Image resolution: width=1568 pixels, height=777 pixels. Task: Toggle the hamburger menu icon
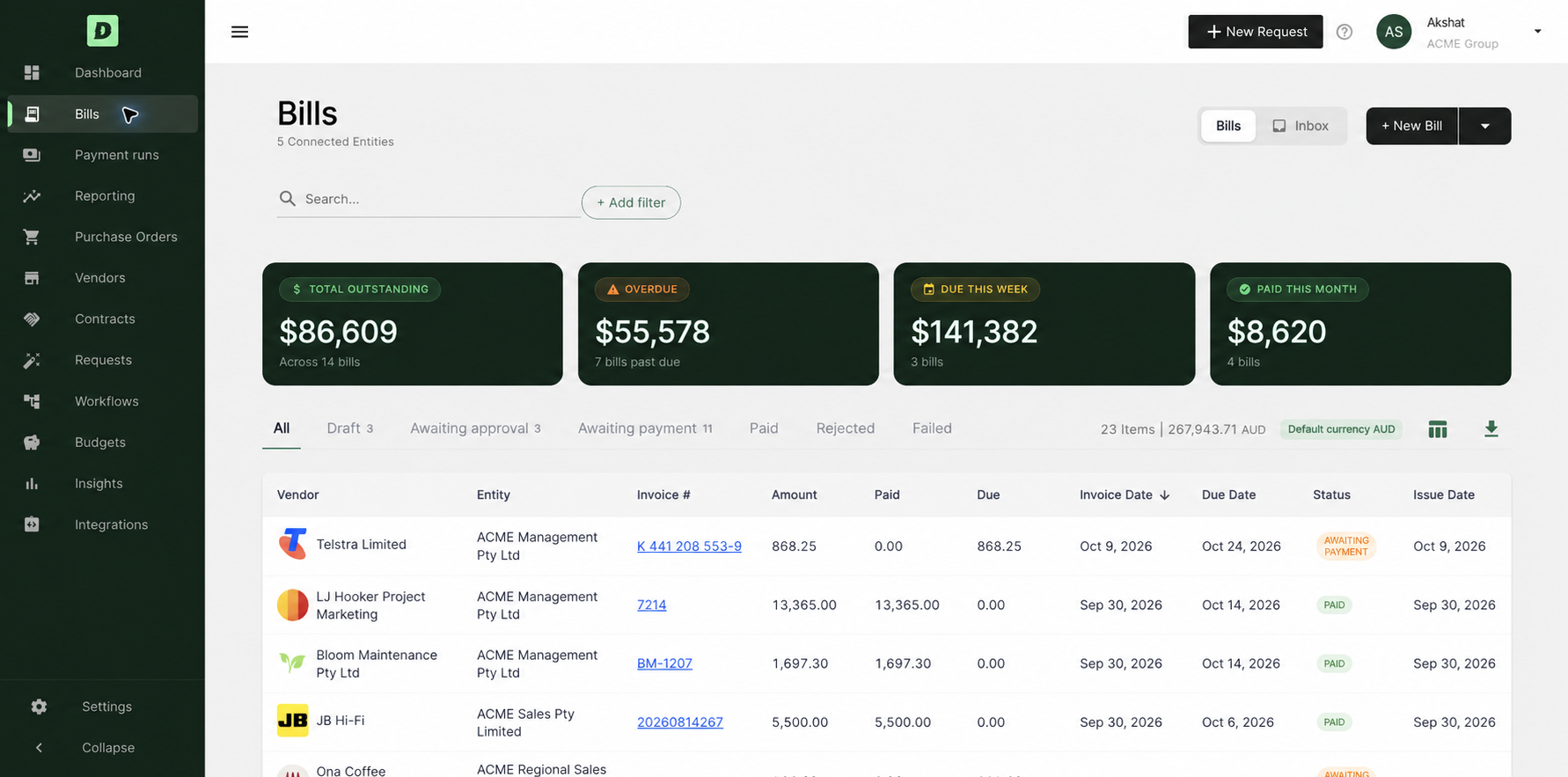point(239,32)
